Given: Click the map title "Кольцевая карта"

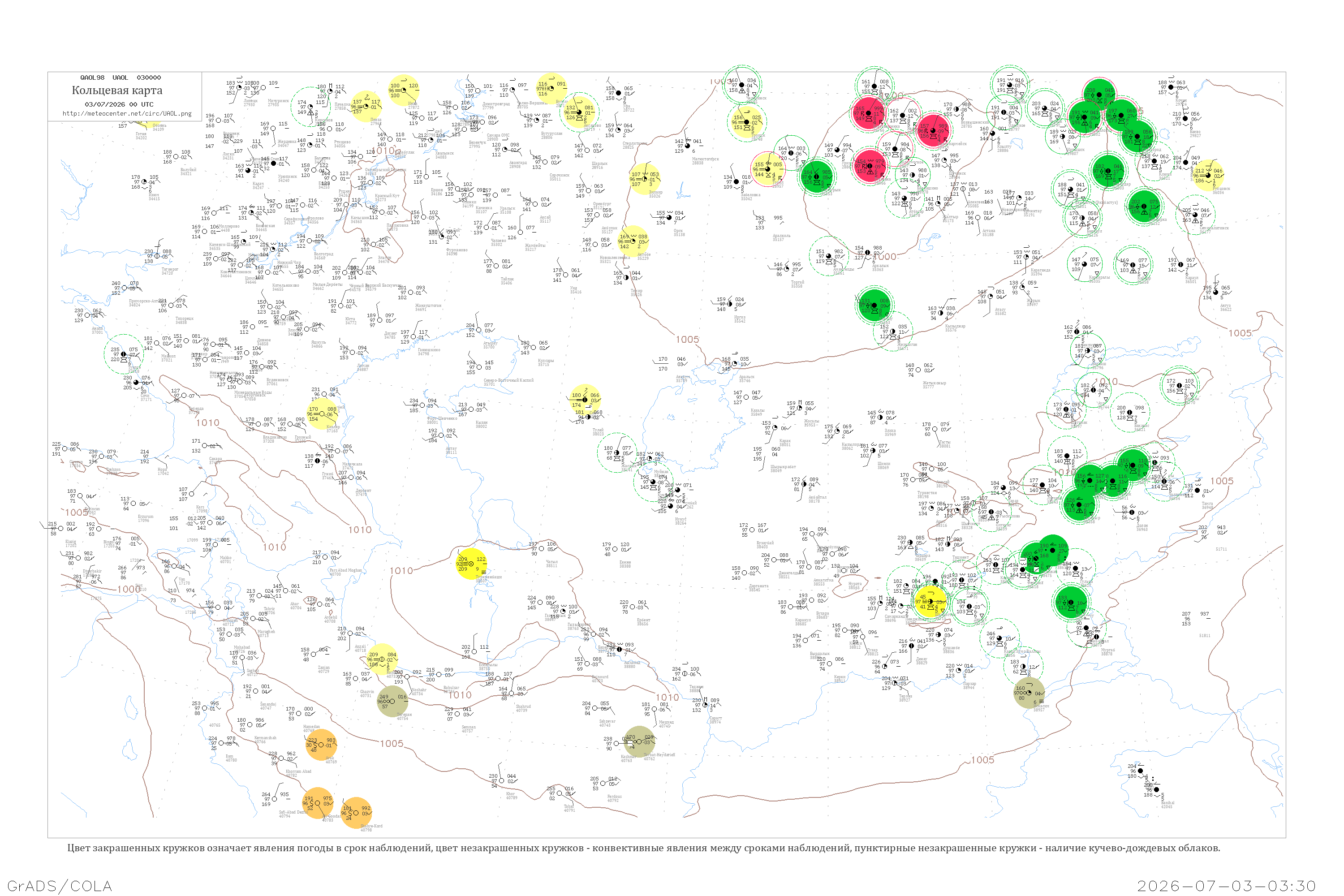Looking at the screenshot, I should [x=117, y=90].
